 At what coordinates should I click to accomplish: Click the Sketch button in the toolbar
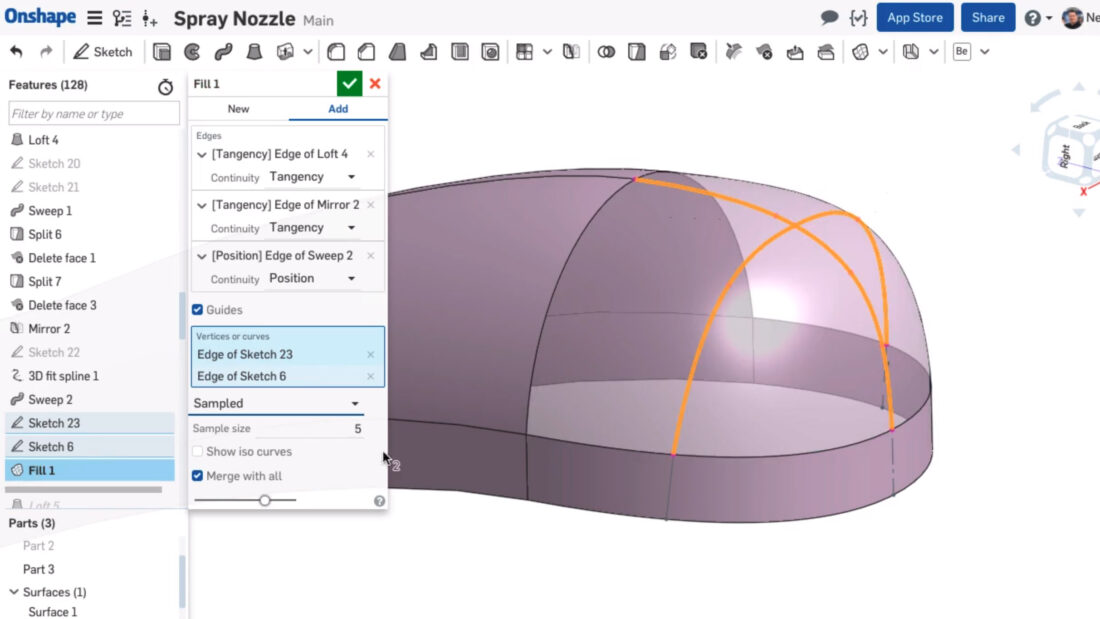103,51
